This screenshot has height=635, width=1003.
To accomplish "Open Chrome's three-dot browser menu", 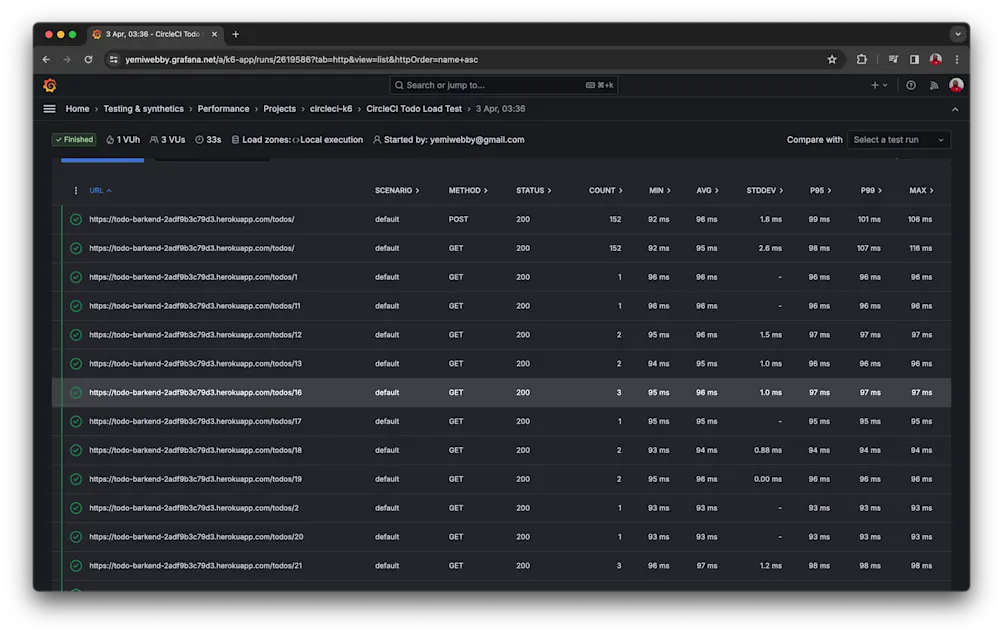I will pyautogui.click(x=957, y=59).
